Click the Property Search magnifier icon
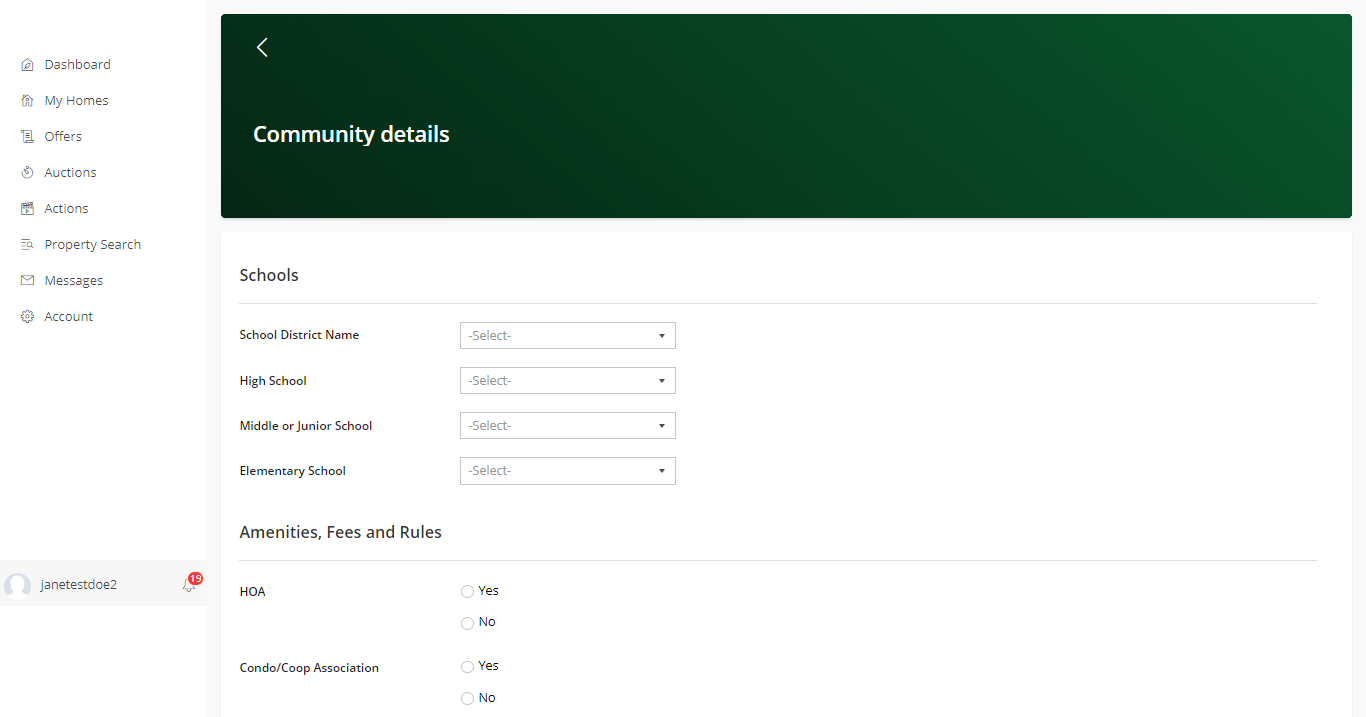This screenshot has height=717, width=1366. (x=27, y=245)
